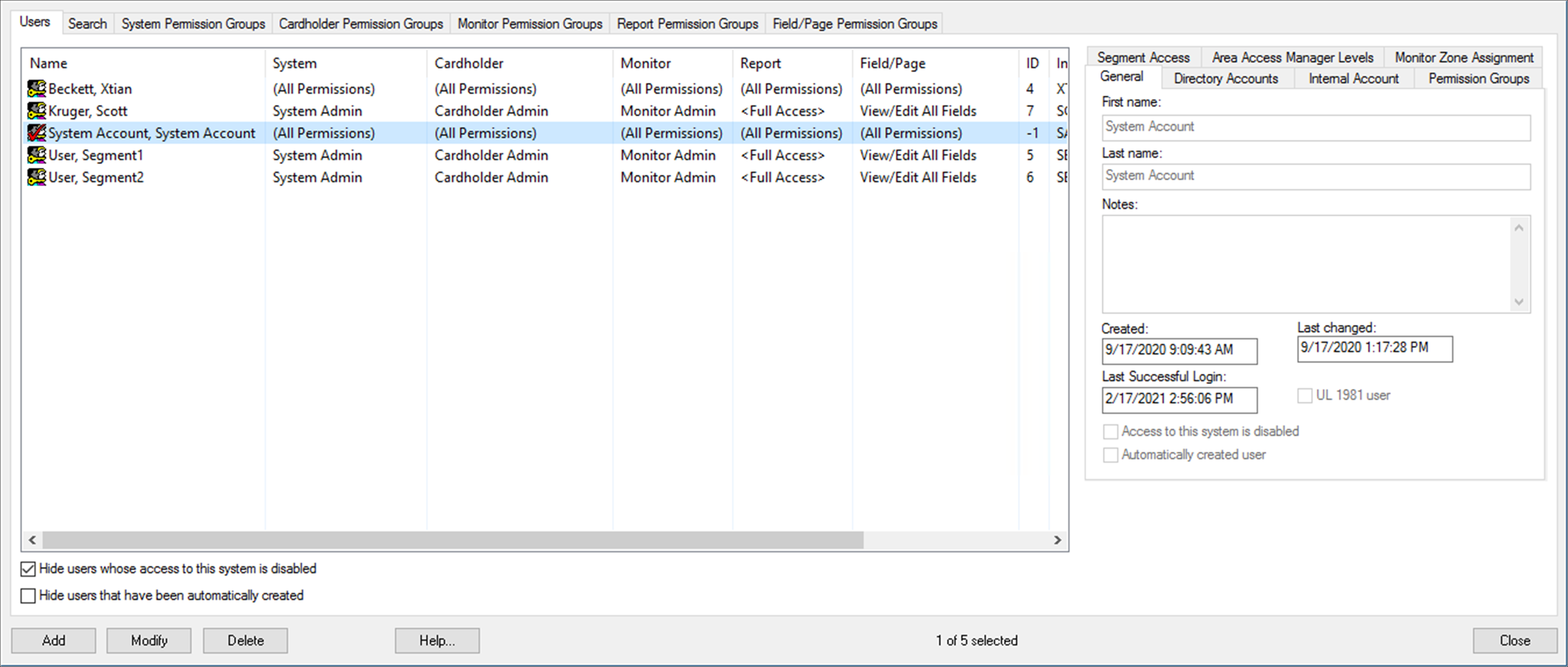Click the Add button
The image size is (1568, 667).
[x=54, y=640]
